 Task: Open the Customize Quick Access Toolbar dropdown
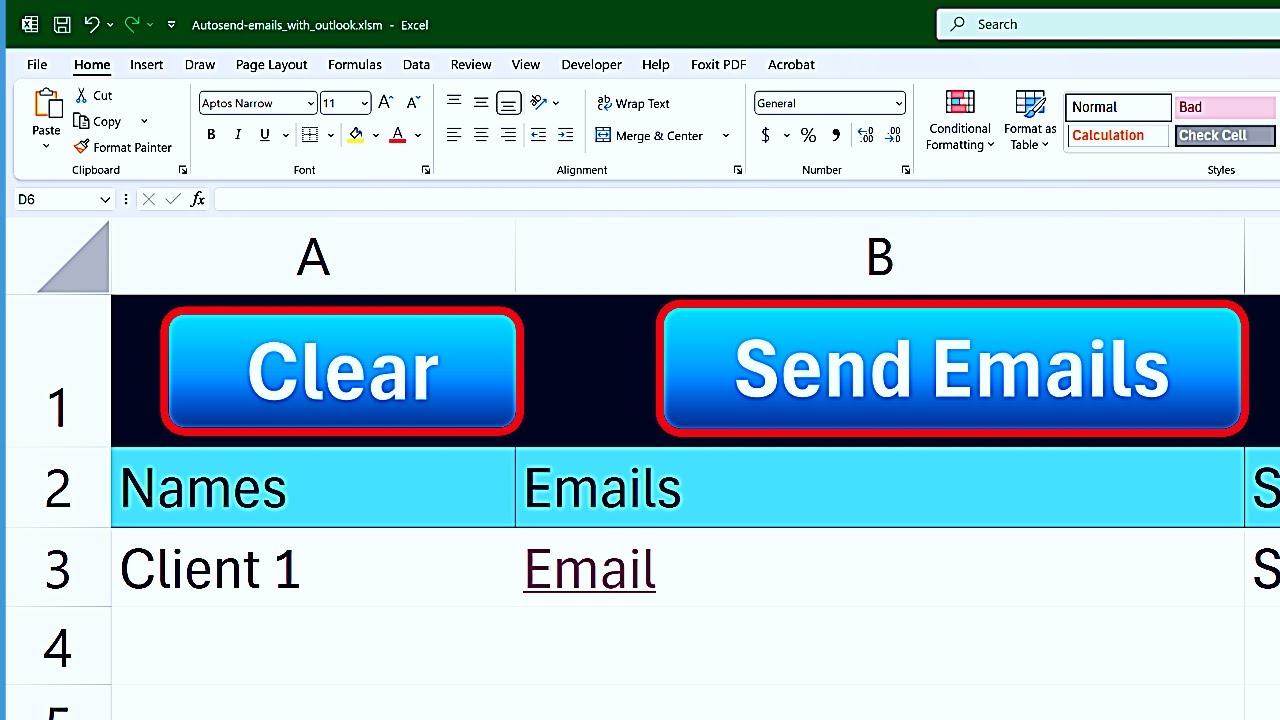point(171,25)
